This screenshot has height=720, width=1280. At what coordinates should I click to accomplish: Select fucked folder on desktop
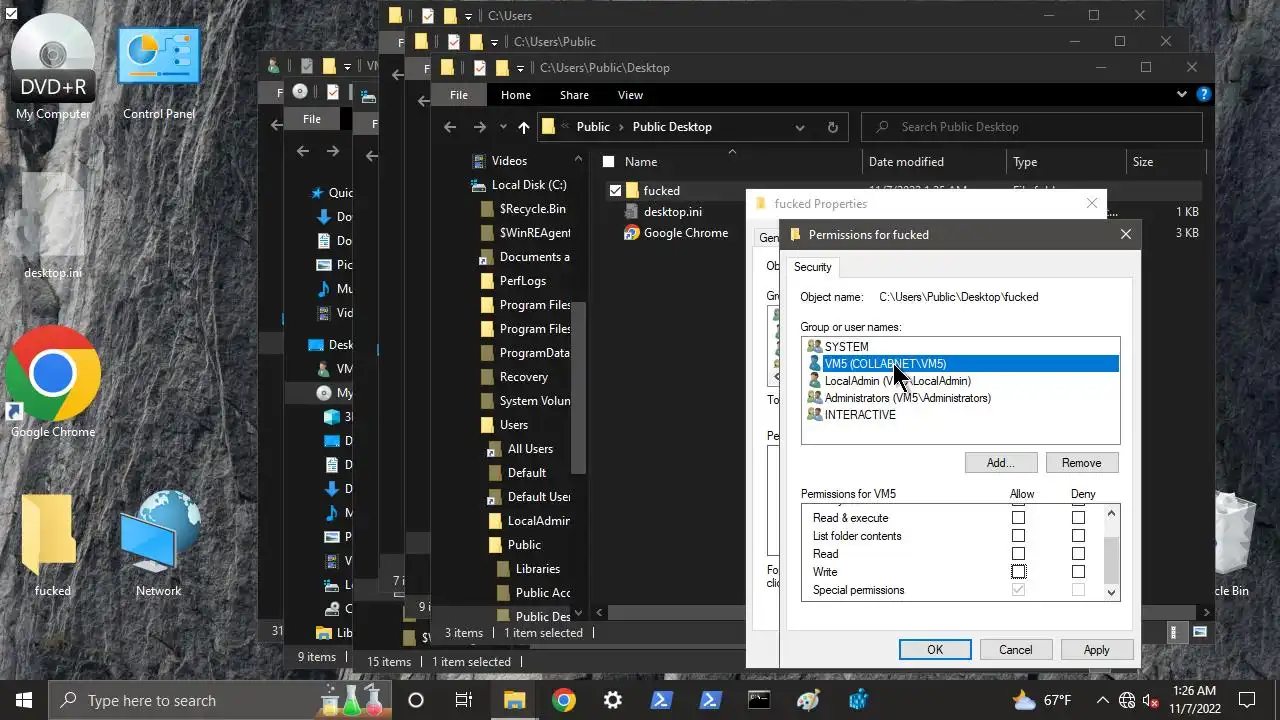point(52,545)
